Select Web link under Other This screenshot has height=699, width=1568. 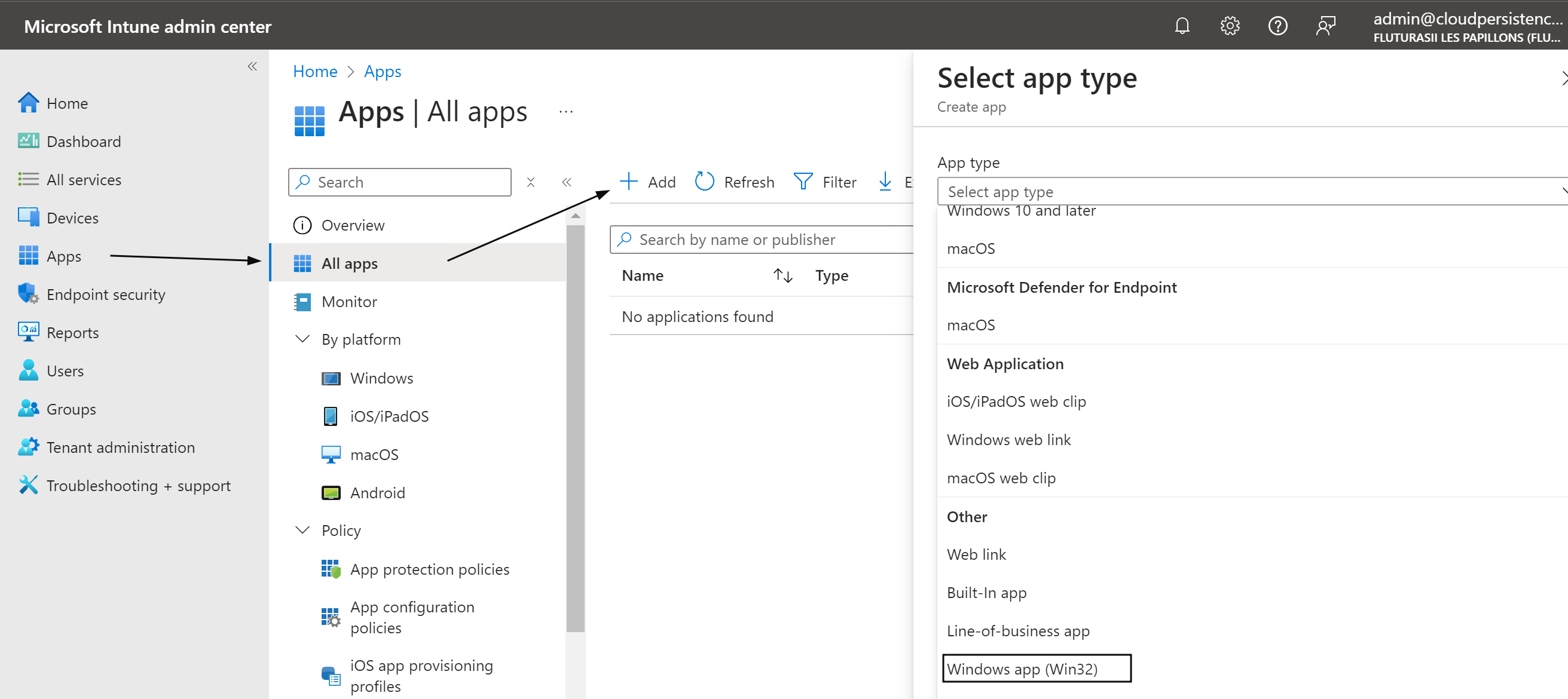pyautogui.click(x=976, y=554)
